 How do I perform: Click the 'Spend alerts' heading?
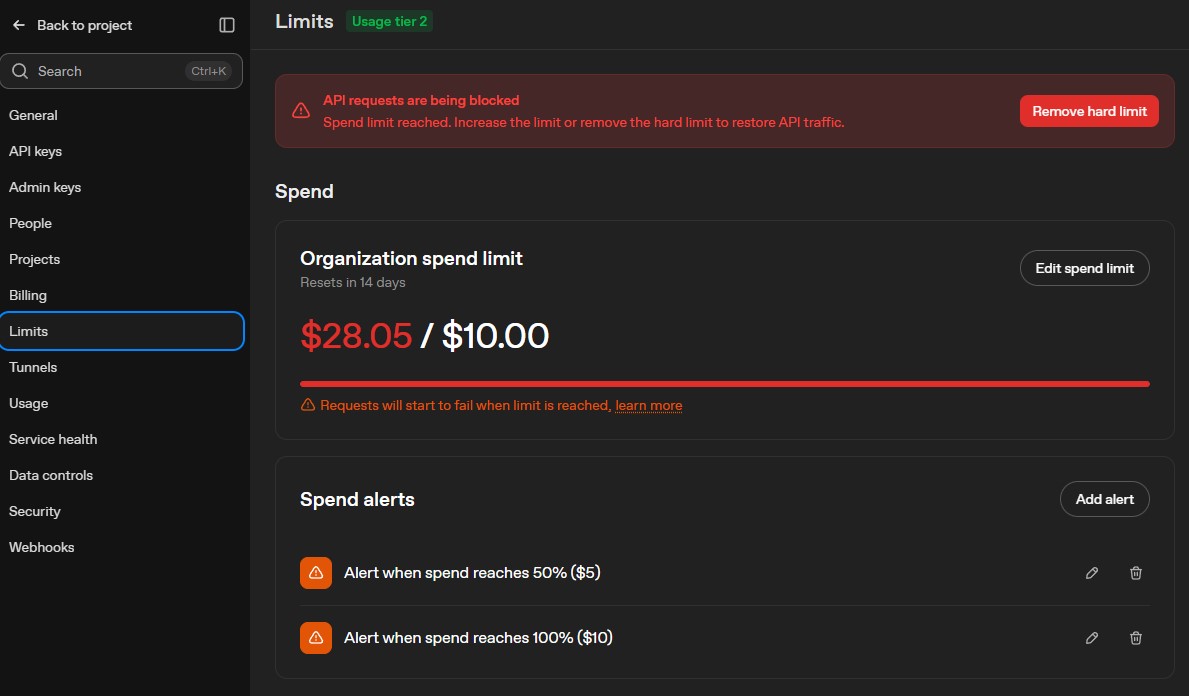357,500
